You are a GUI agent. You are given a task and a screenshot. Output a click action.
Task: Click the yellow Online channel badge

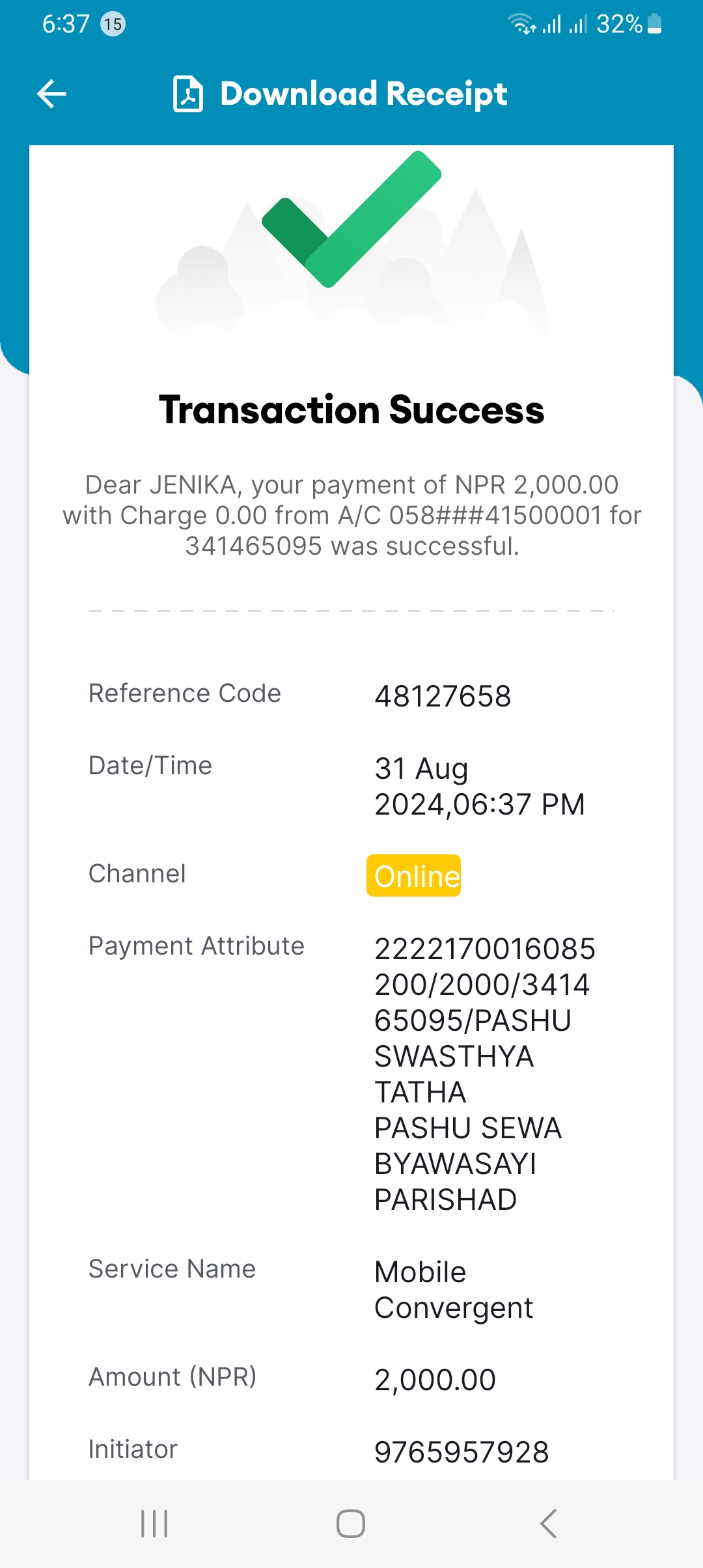(414, 876)
